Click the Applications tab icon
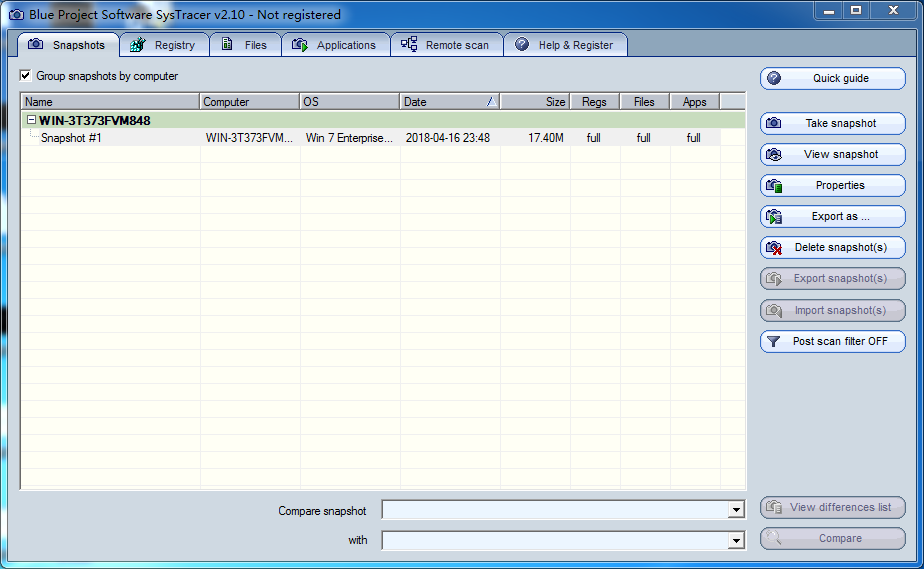The width and height of the screenshot is (924, 569). (x=300, y=44)
